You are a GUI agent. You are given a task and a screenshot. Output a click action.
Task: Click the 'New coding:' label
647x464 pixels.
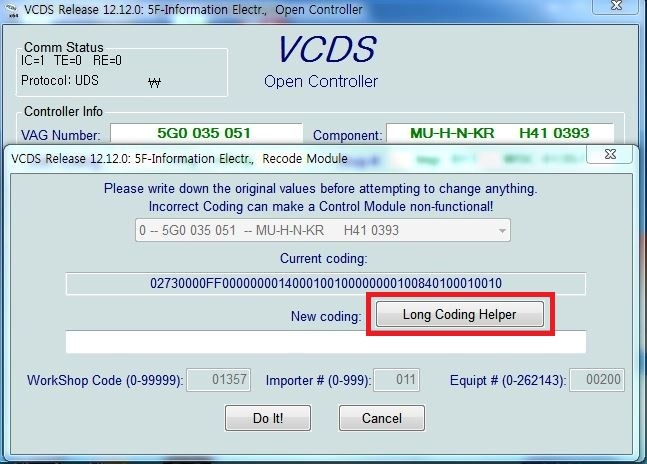point(326,316)
